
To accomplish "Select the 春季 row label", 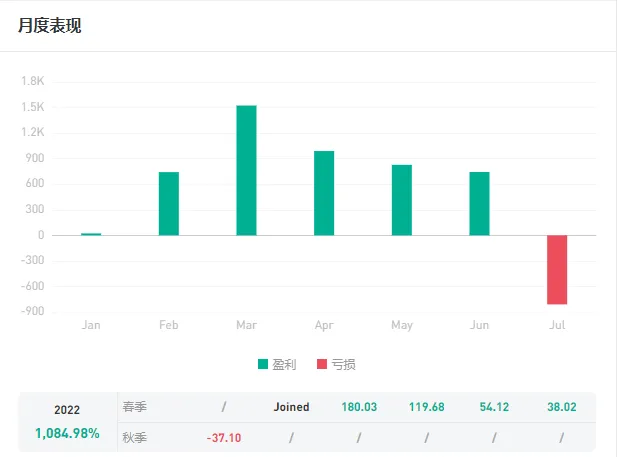I will click(135, 407).
